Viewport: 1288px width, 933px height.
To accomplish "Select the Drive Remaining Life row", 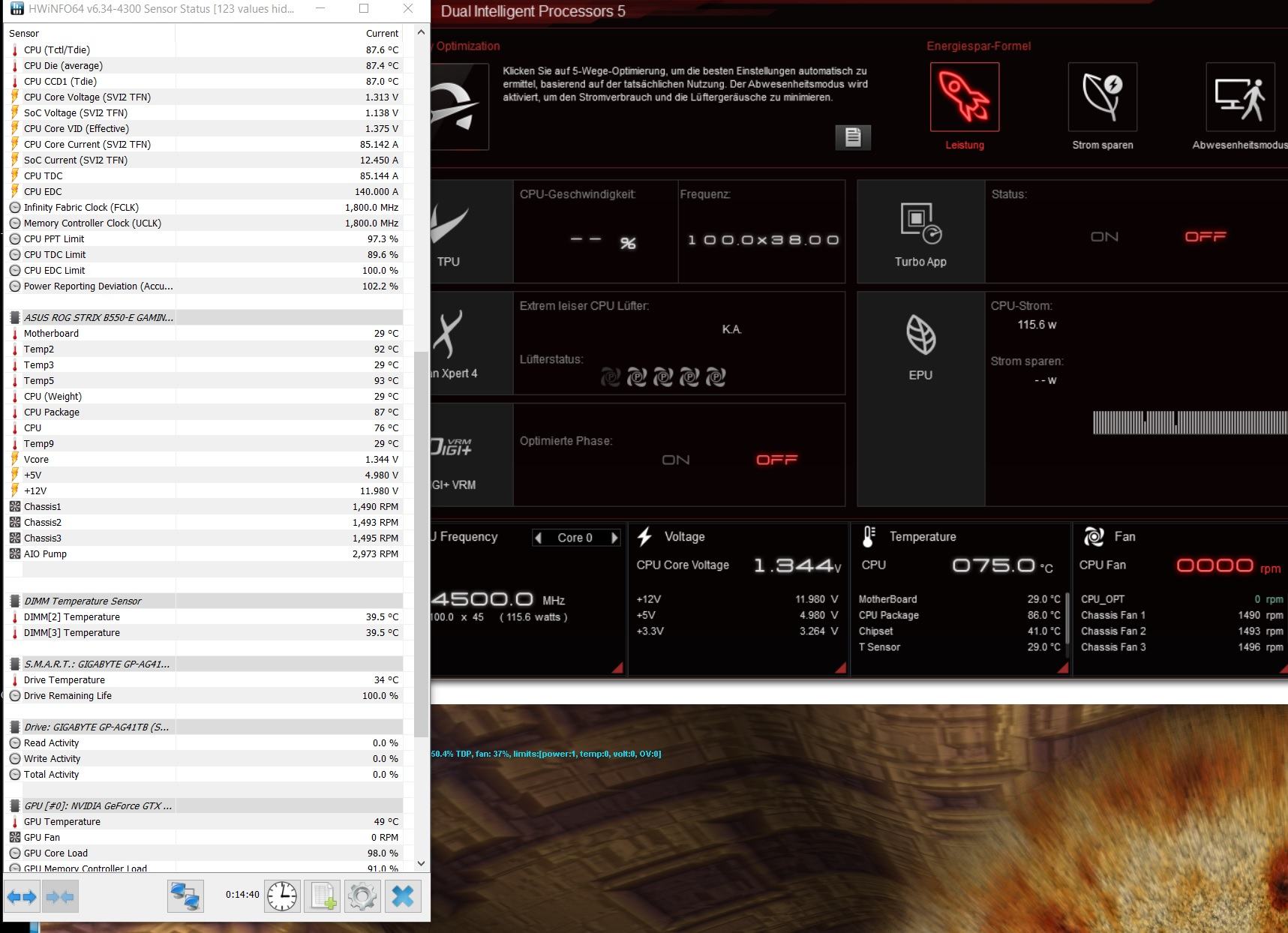I will [203, 696].
